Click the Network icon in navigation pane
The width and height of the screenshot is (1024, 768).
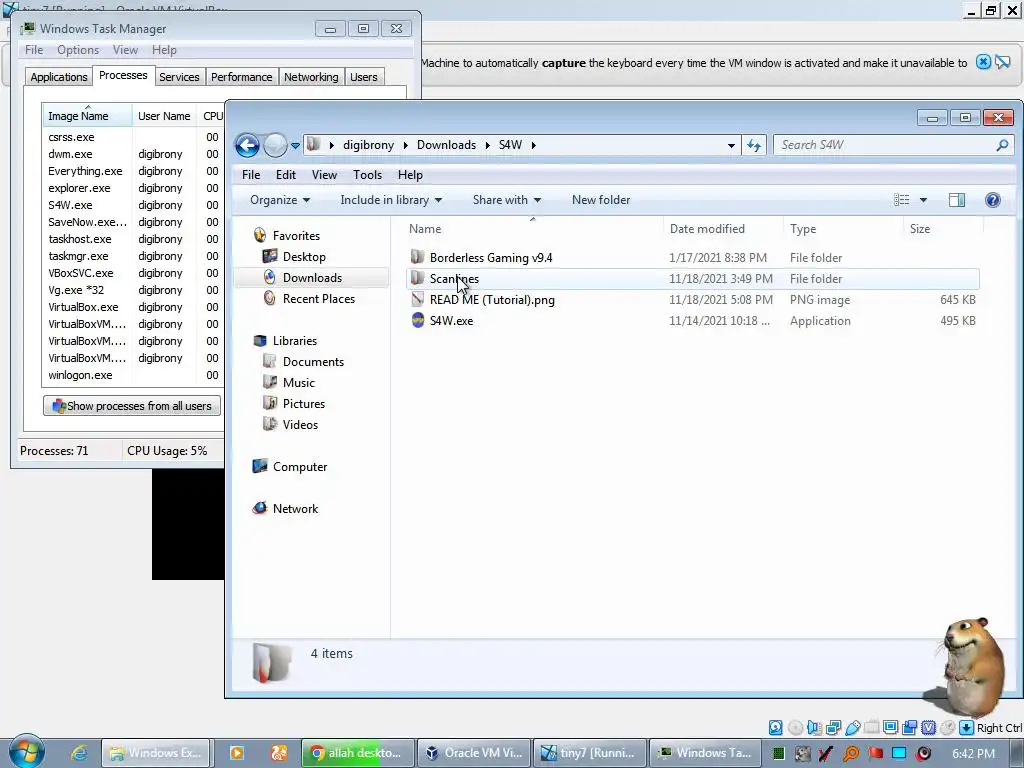[260, 508]
